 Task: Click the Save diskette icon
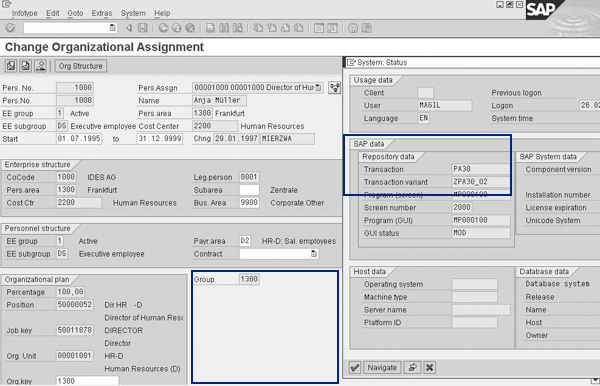pyautogui.click(x=142, y=28)
